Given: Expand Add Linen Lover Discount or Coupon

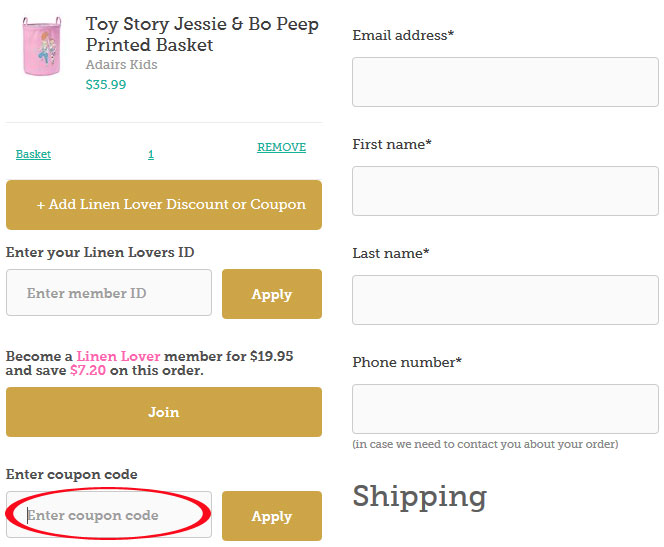Looking at the screenshot, I should coord(164,204).
